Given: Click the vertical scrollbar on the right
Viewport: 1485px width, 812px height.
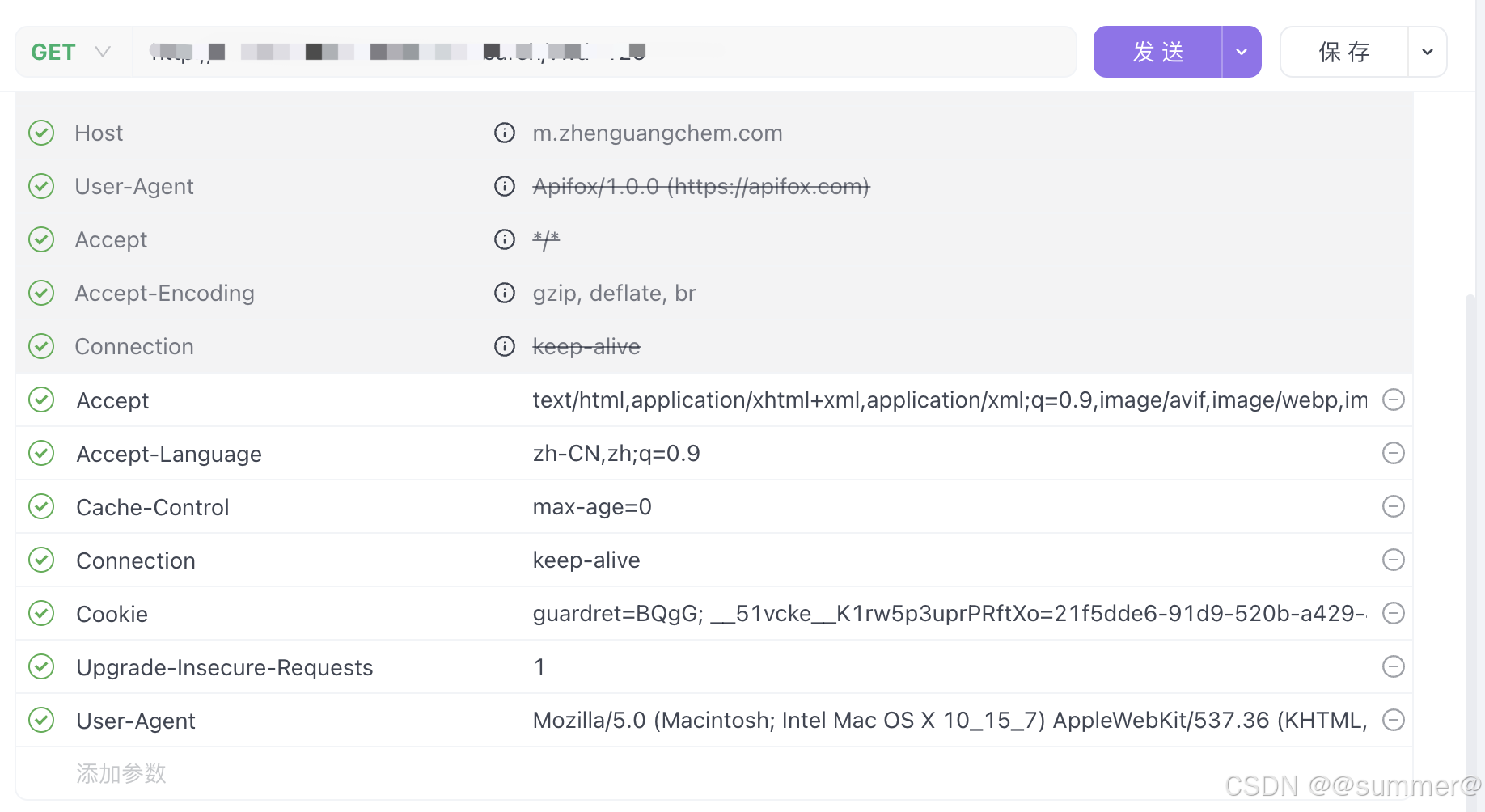Looking at the screenshot, I should point(1470,526).
